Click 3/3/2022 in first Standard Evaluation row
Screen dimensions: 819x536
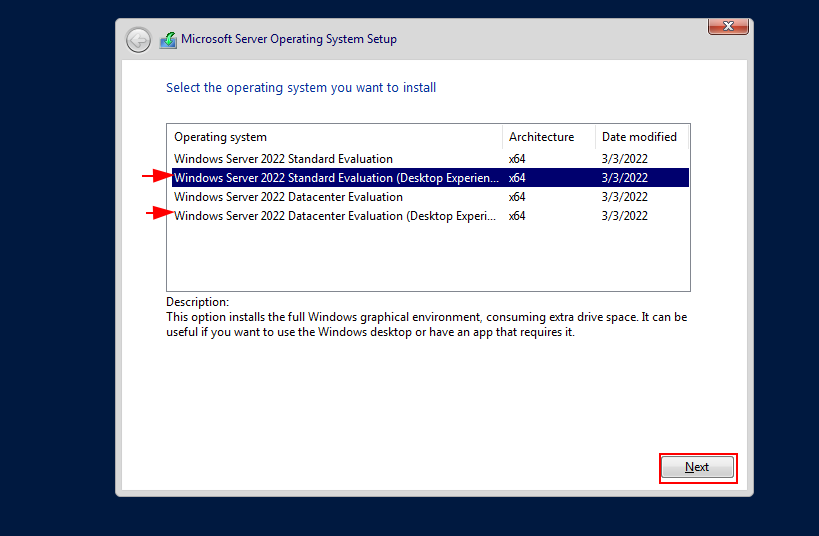624,159
